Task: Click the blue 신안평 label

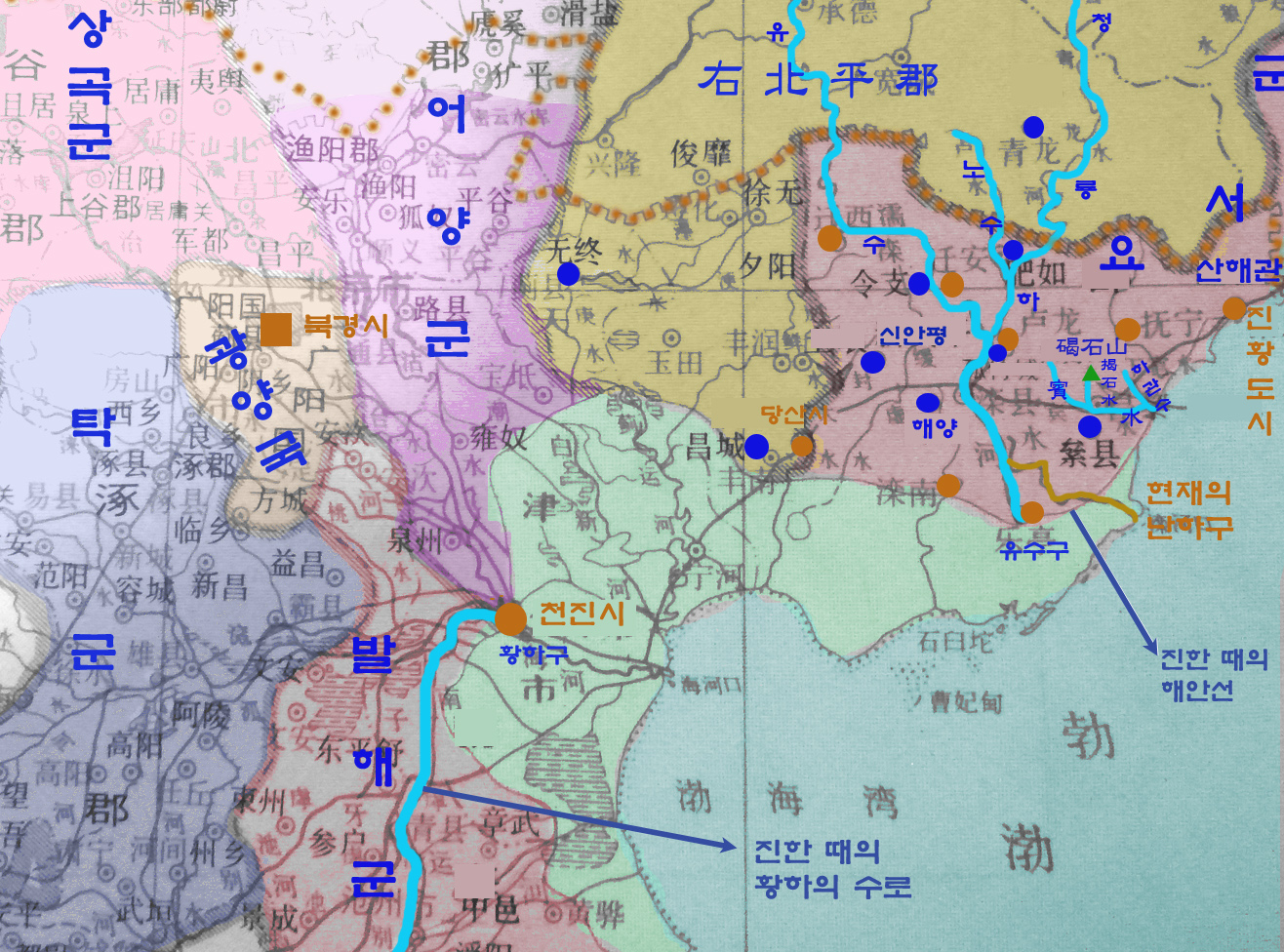Action: 912,337
